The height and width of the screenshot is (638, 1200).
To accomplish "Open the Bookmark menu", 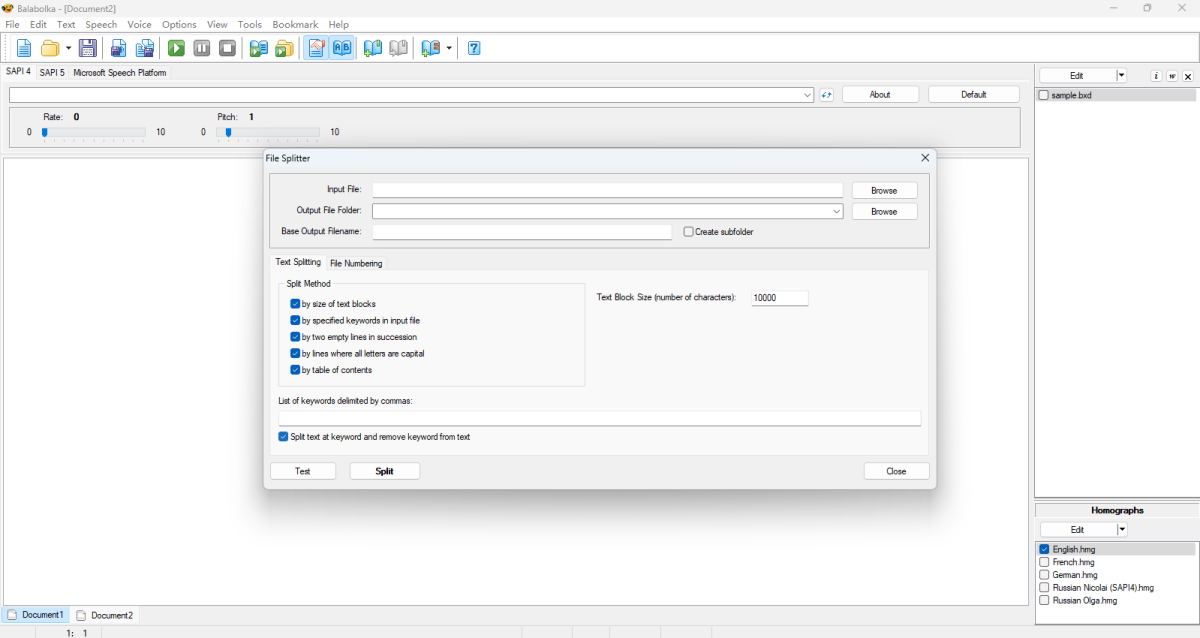I will coord(295,24).
